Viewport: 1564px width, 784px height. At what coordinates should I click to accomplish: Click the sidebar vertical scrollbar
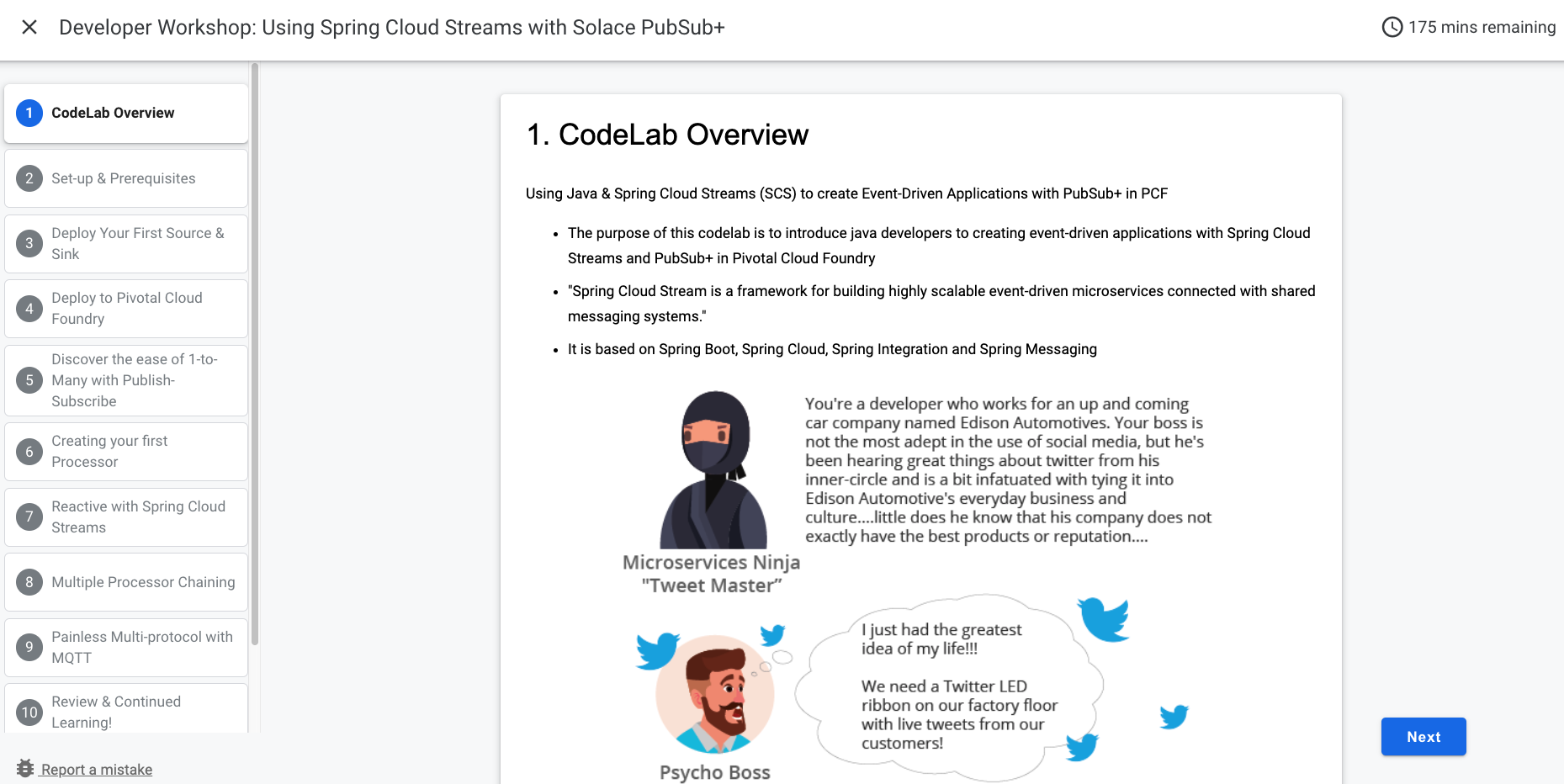[x=254, y=353]
